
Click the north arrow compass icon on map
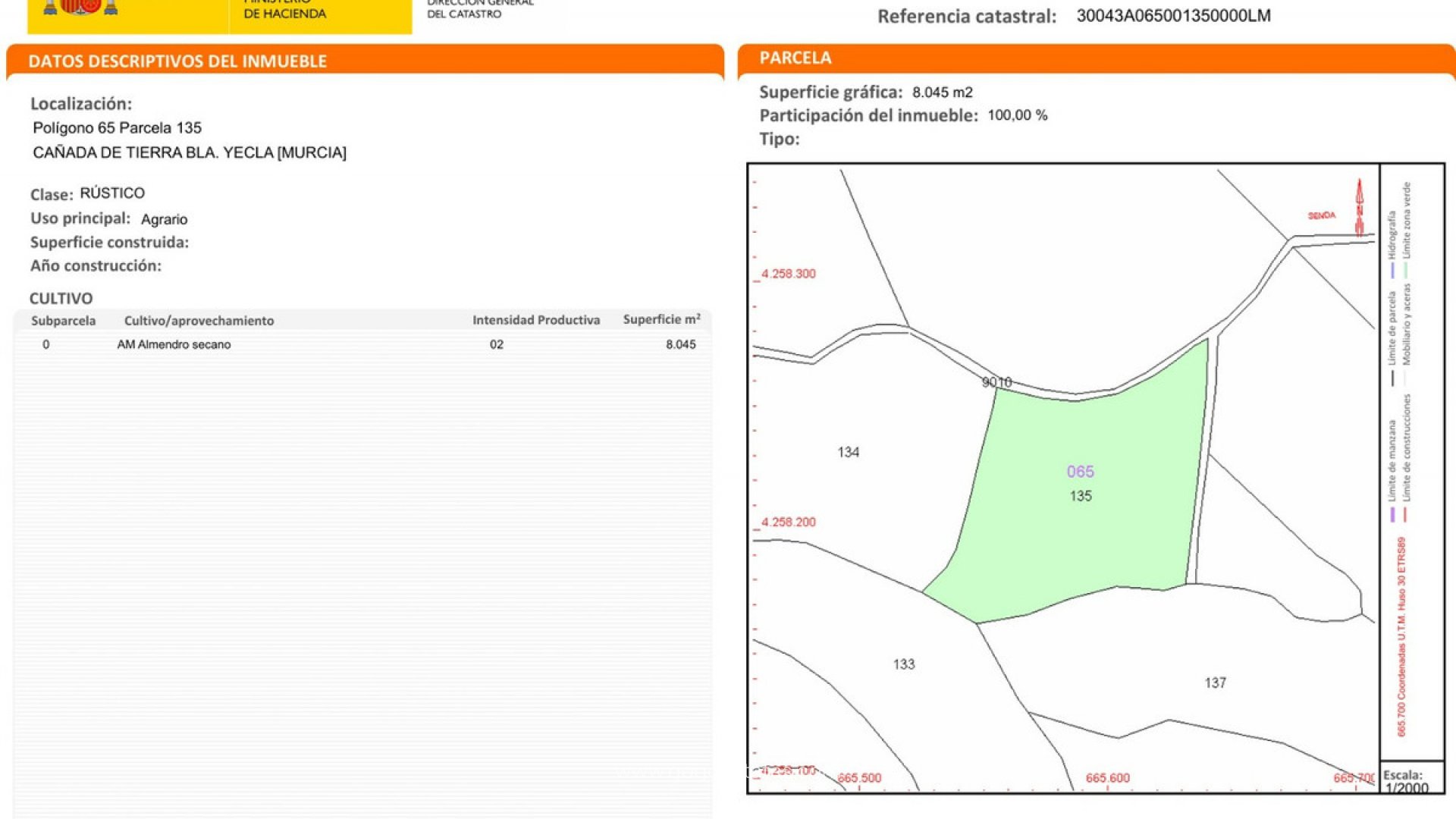click(x=1359, y=207)
